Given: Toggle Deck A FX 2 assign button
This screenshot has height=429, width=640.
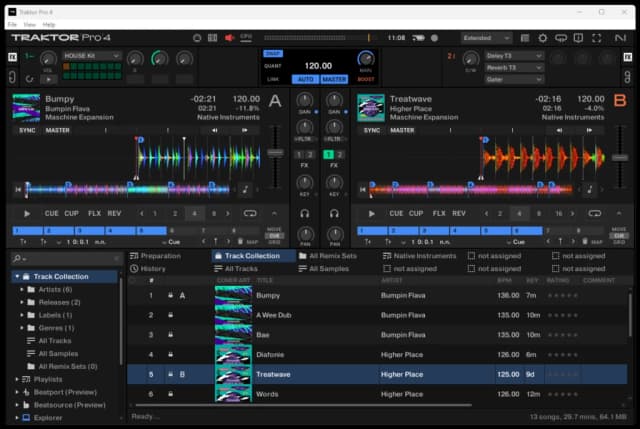Looking at the screenshot, I should click(x=310, y=155).
